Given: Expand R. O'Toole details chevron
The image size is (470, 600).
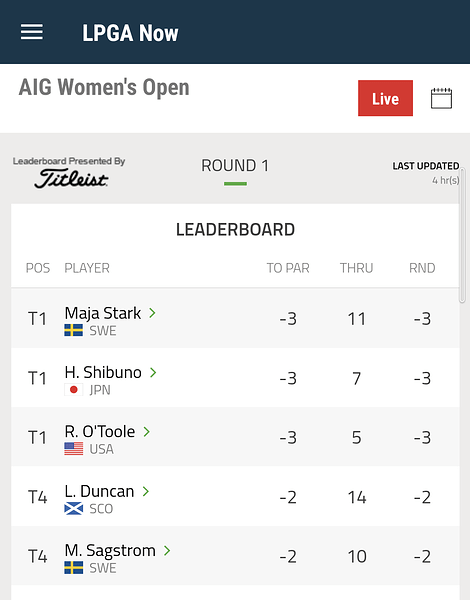Looking at the screenshot, I should coord(147,432).
